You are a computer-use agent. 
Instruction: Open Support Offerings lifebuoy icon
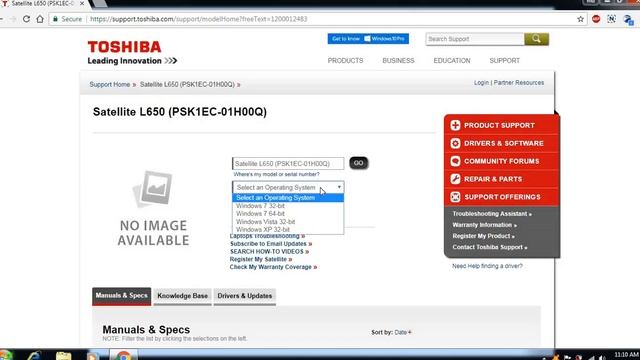click(x=455, y=197)
